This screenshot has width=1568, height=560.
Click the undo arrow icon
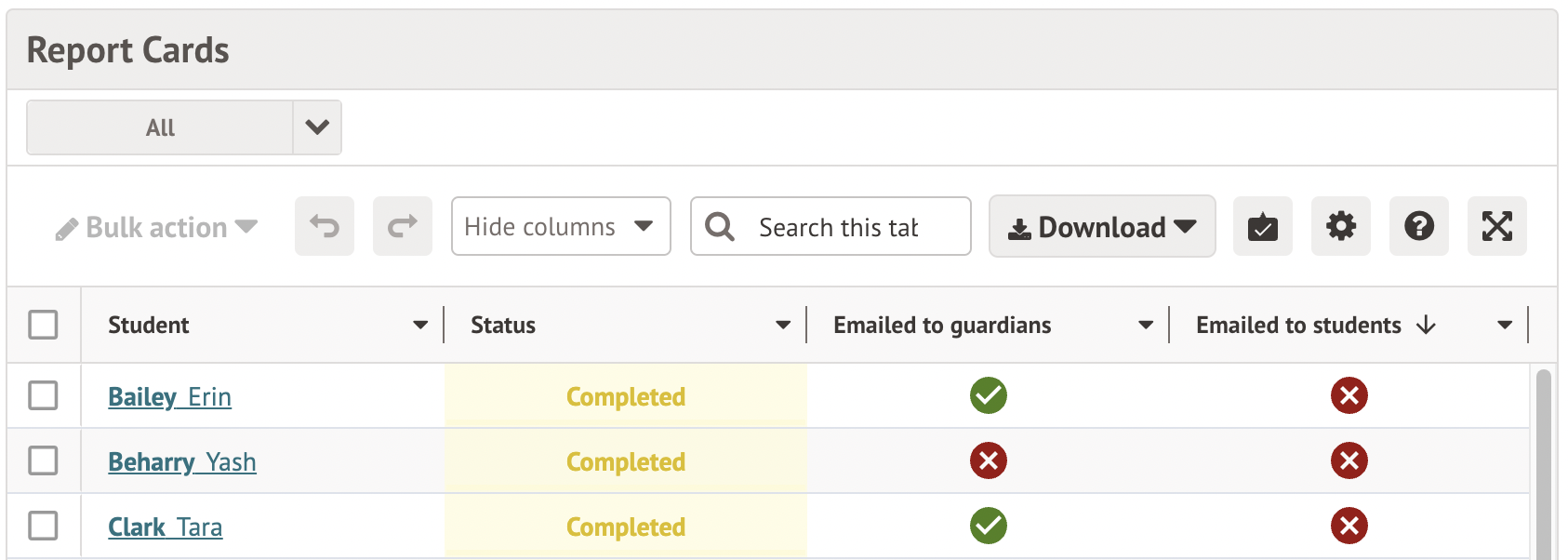[x=325, y=226]
